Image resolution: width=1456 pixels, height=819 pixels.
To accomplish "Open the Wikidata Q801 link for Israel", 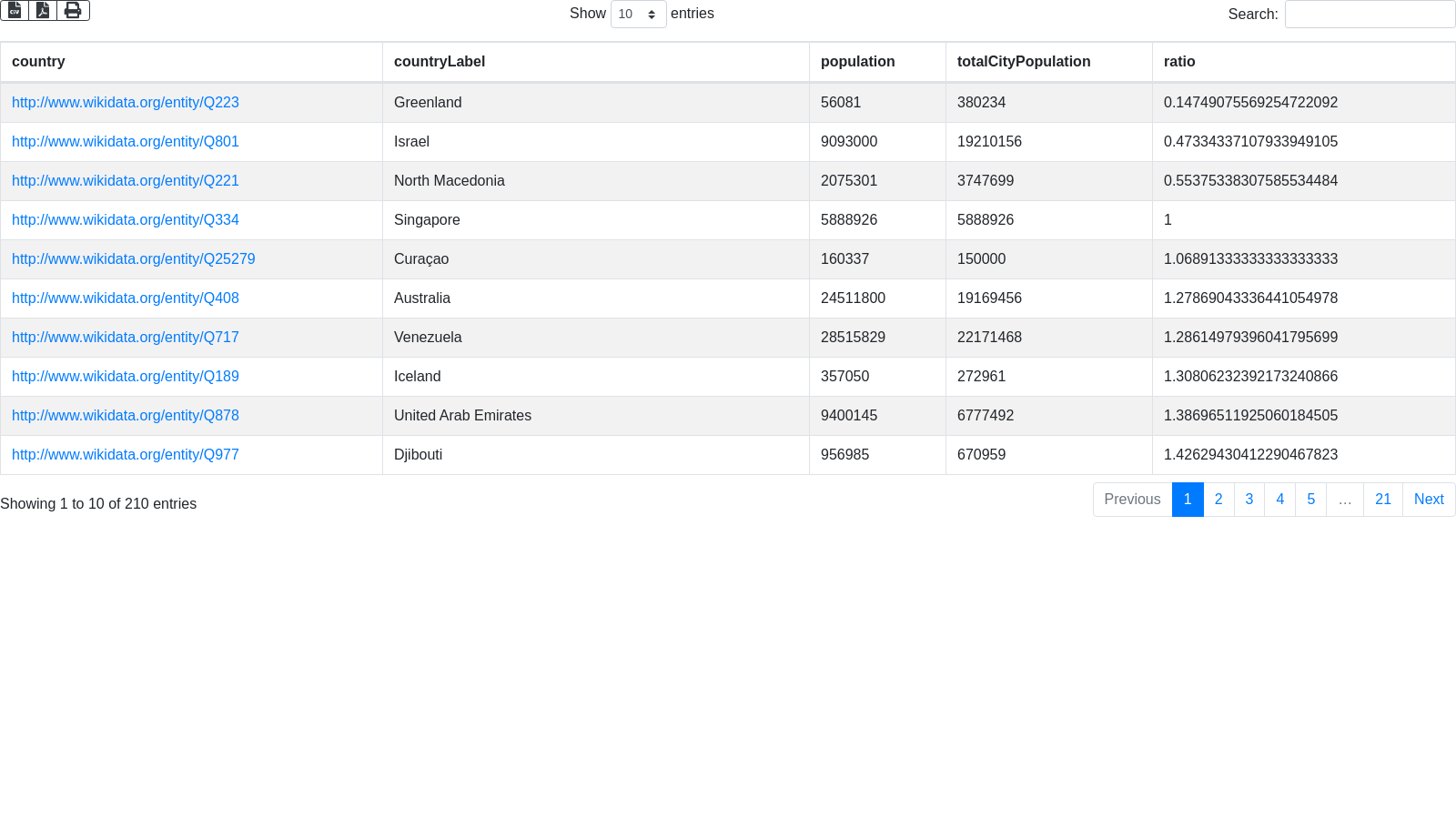I will tap(126, 142).
